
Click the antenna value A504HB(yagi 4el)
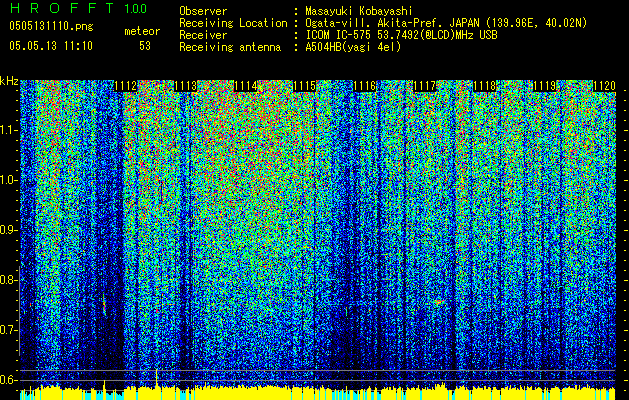353,47
